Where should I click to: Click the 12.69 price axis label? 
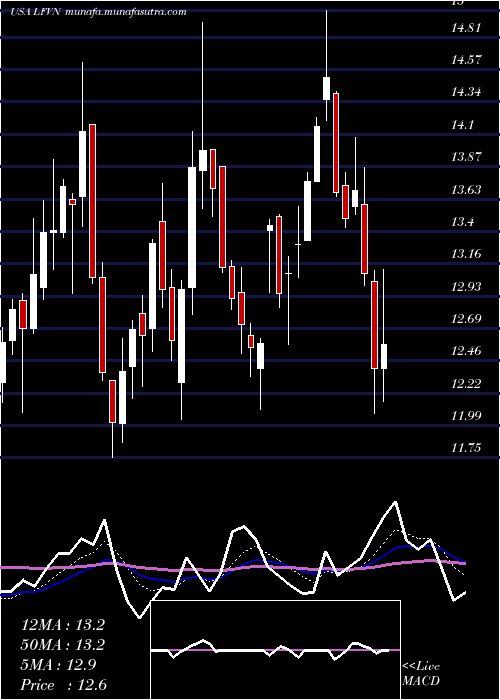coord(466,319)
